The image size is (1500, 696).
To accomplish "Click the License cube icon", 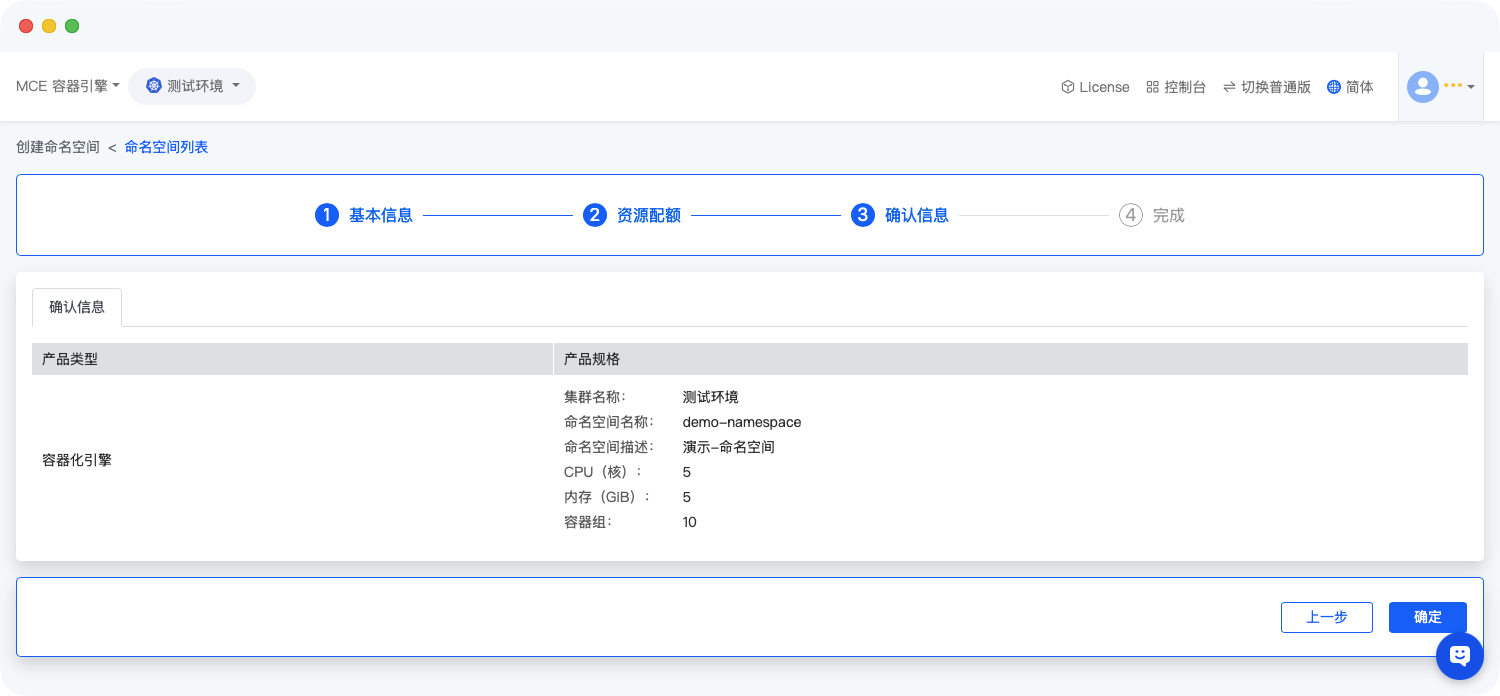I will coord(1067,87).
